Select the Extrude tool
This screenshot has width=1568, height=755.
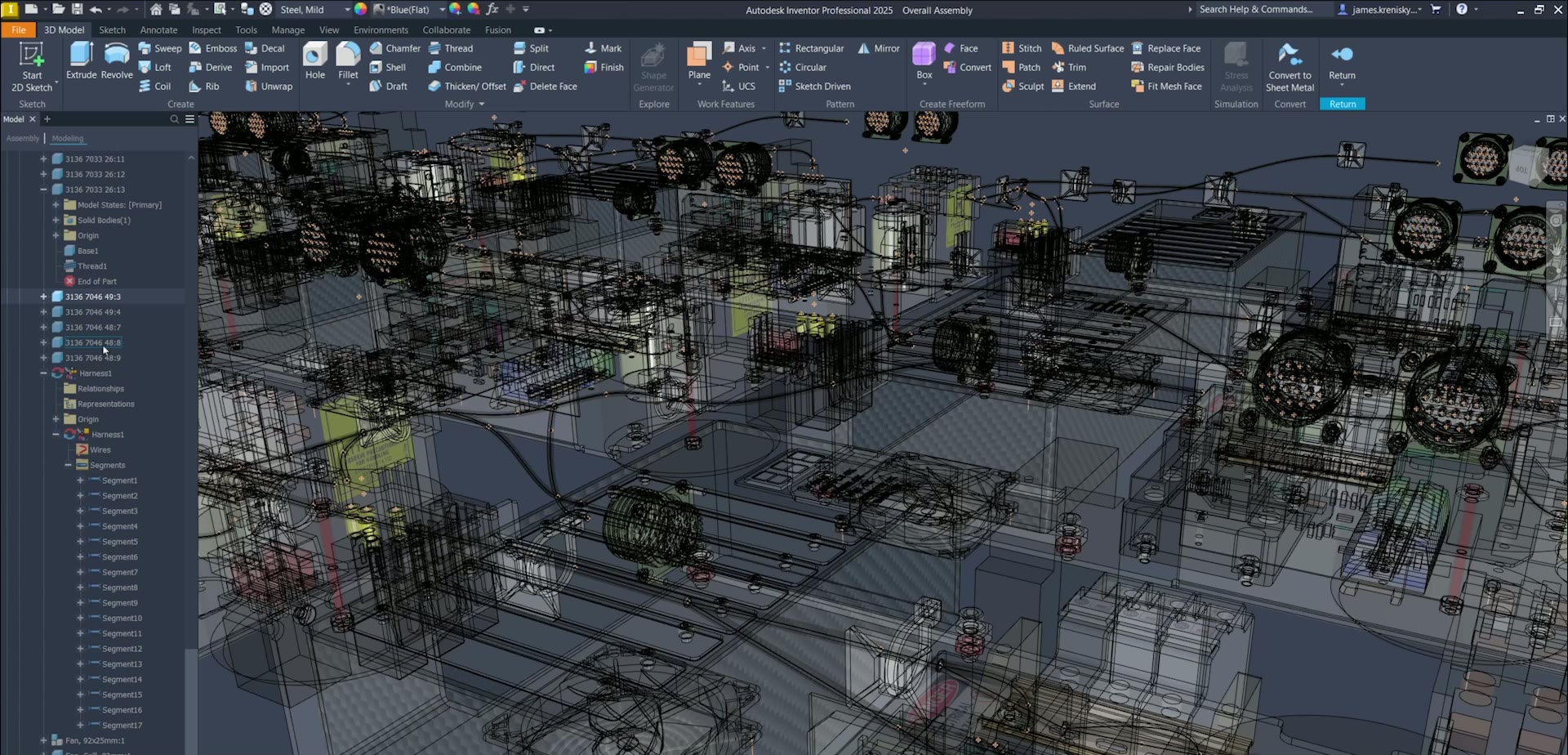[x=81, y=60]
